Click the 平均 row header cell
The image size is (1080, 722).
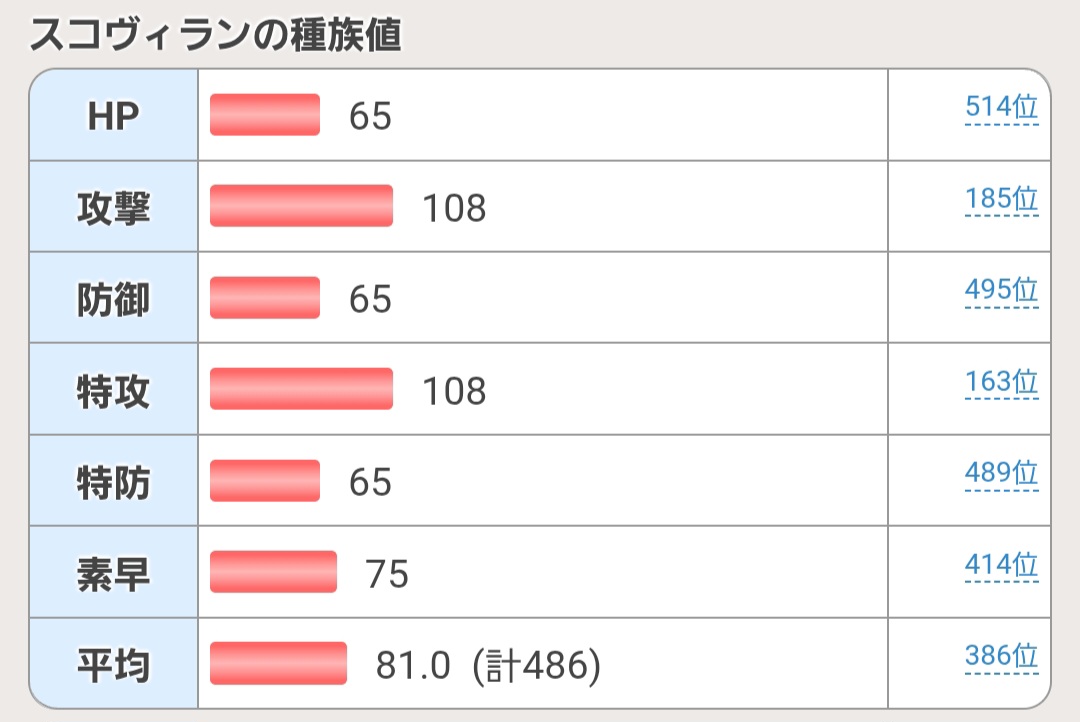pos(113,665)
